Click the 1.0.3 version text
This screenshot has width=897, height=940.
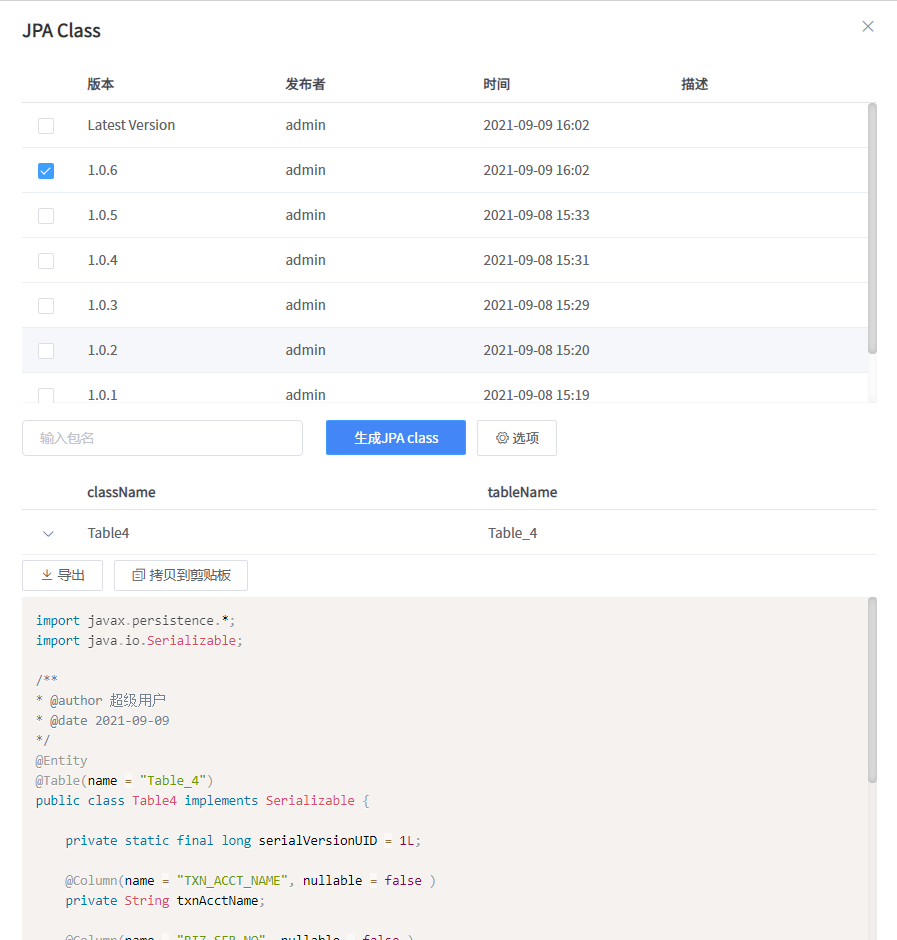(103, 305)
